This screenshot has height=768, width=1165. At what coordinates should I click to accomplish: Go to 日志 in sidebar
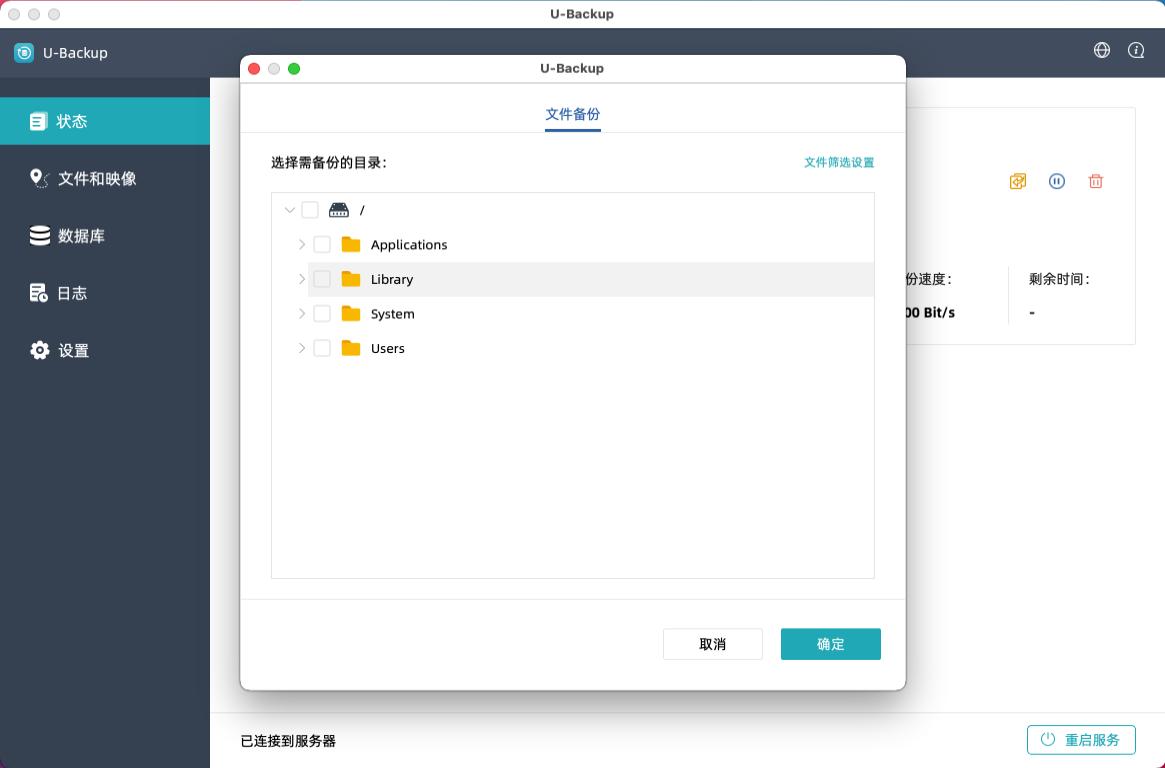coord(72,293)
